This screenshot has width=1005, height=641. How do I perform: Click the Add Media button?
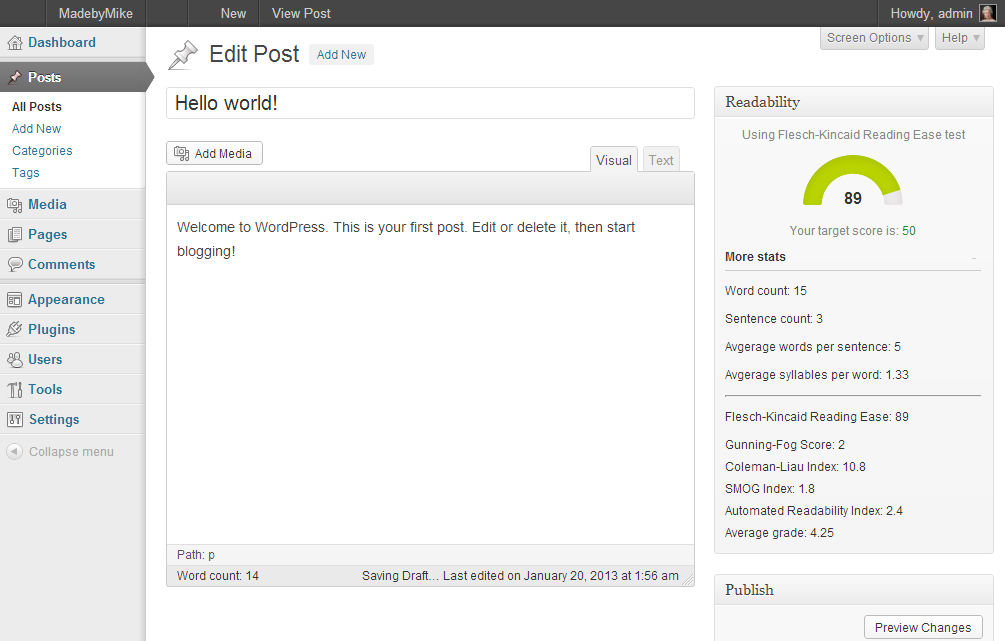point(214,153)
